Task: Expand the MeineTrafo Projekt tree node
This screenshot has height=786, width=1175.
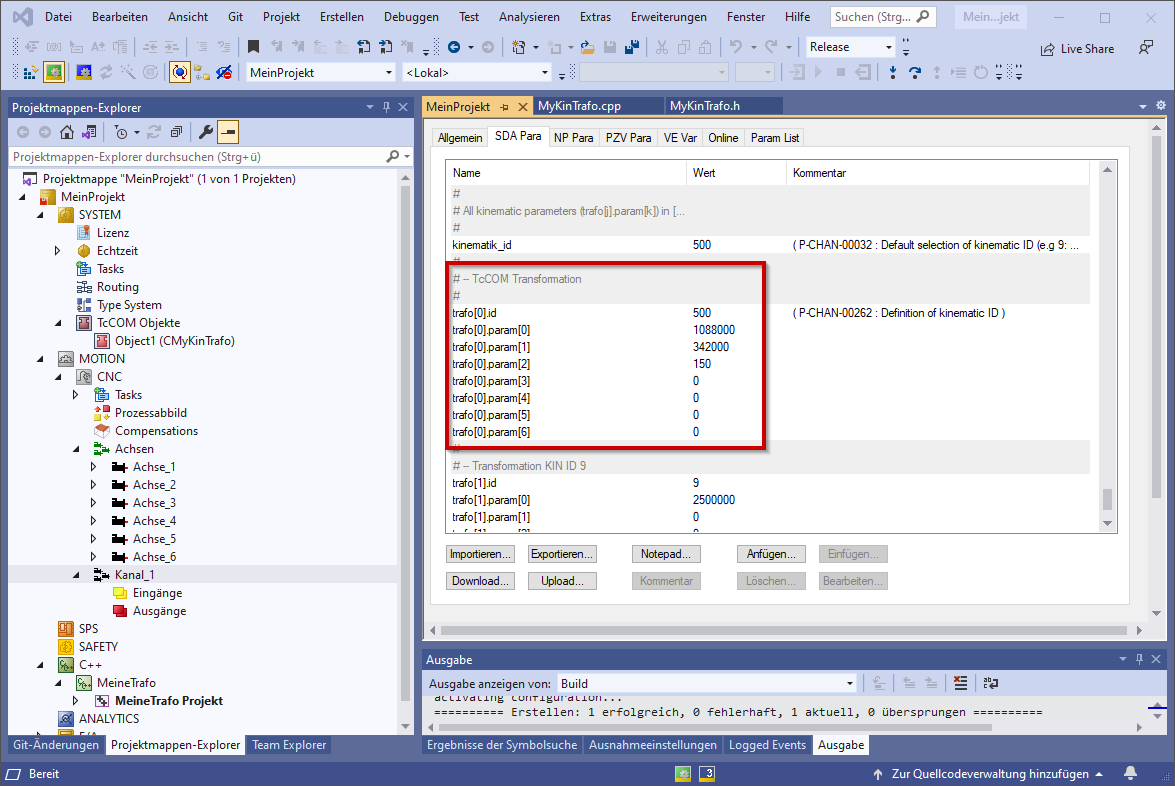Action: [x=76, y=701]
